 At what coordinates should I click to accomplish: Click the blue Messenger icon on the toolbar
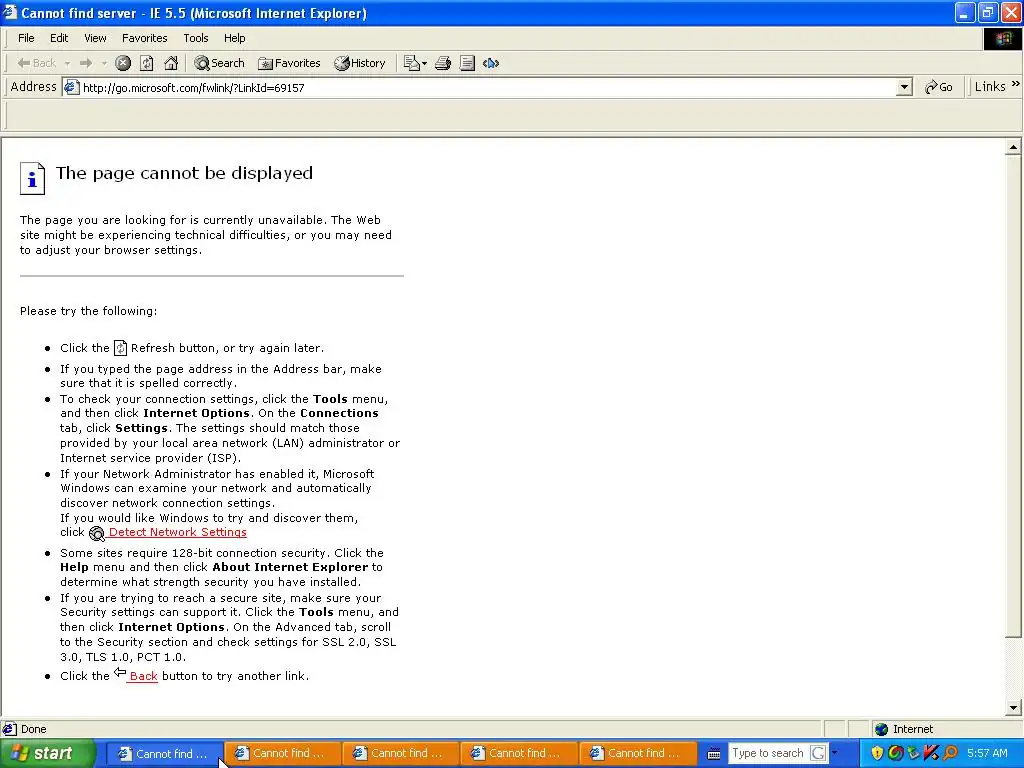click(491, 63)
